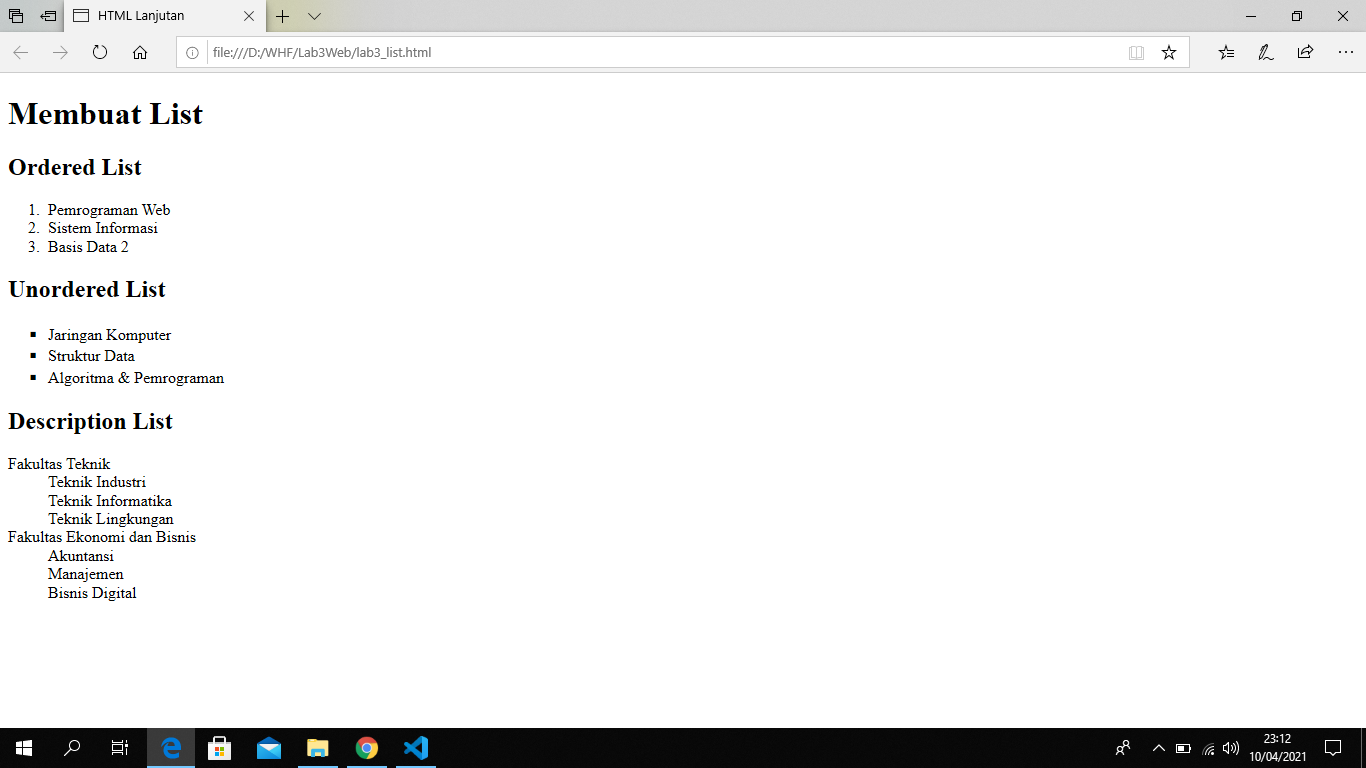Open taskbar search

coord(72,748)
